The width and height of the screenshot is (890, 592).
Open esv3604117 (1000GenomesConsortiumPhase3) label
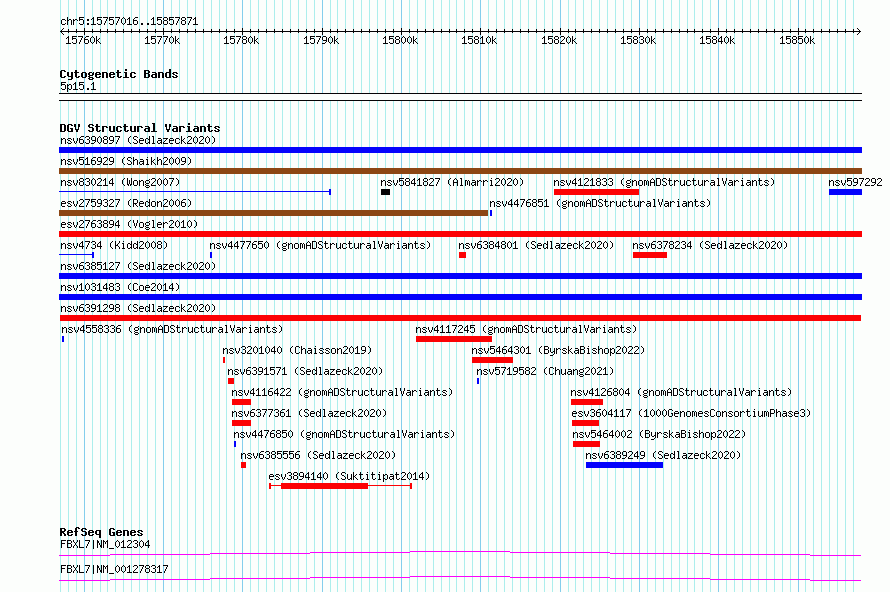tap(691, 413)
